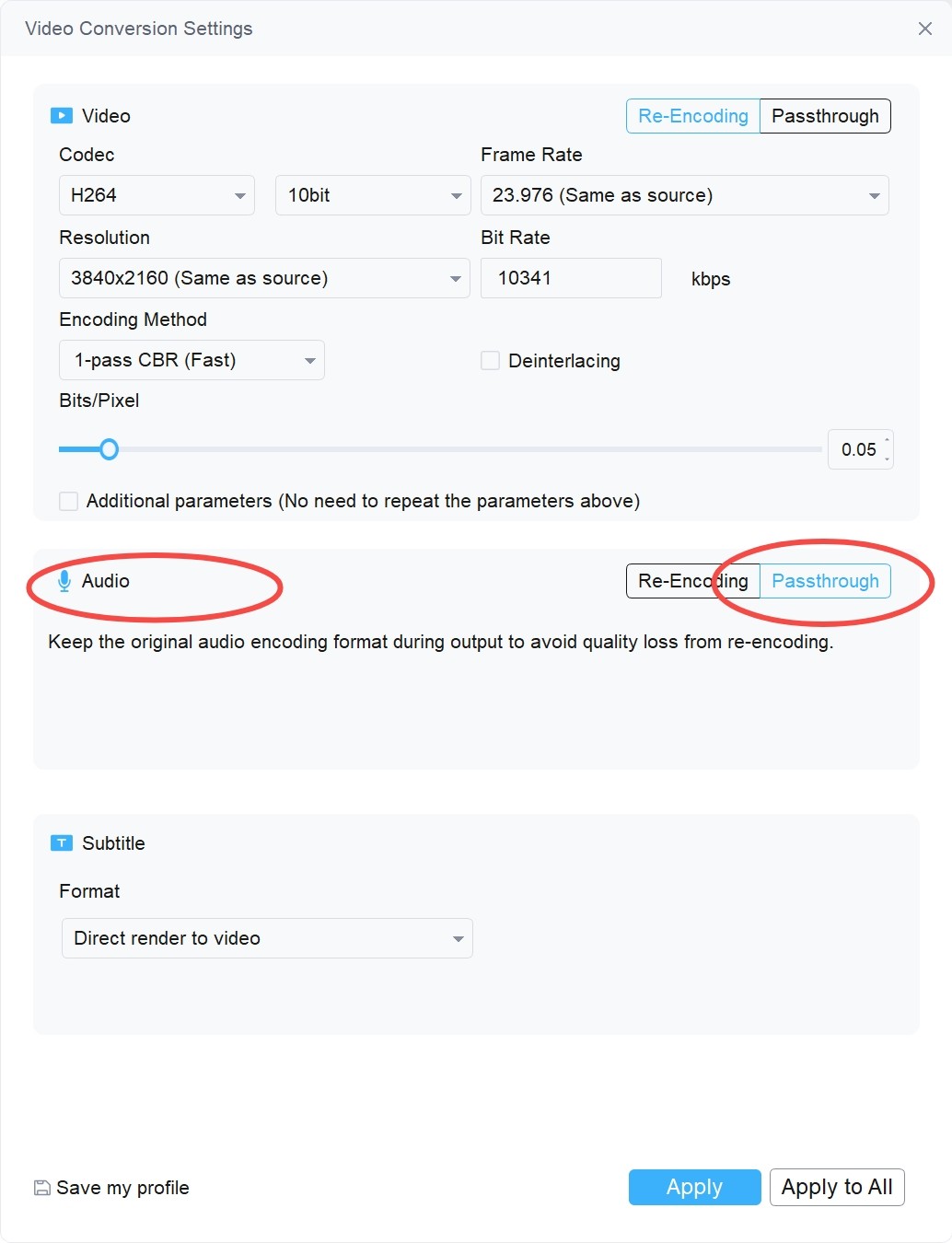Open the Frame Rate dropdown
The image size is (952, 1243).
685,195
